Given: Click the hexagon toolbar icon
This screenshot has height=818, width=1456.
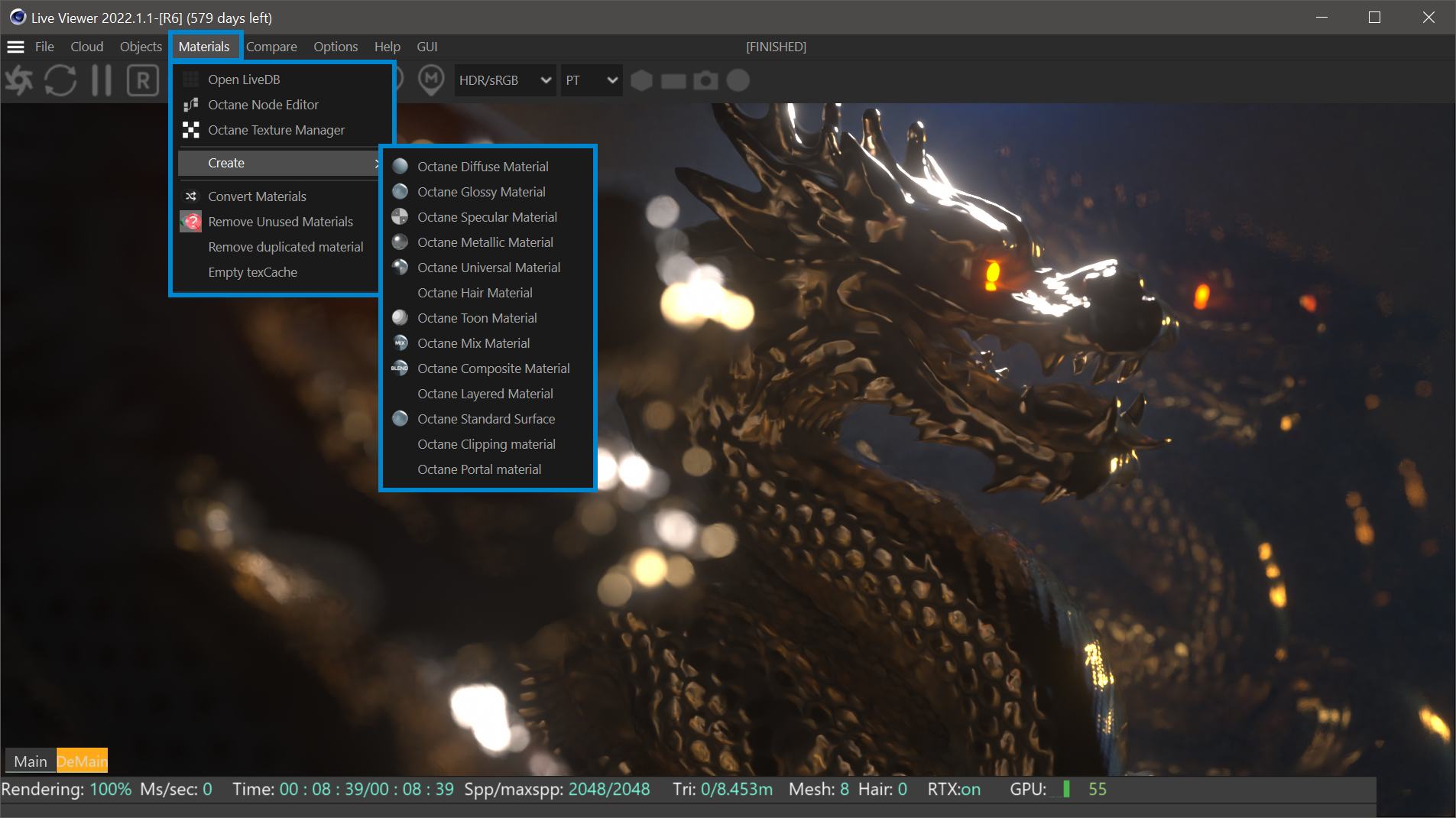Looking at the screenshot, I should pos(642,80).
